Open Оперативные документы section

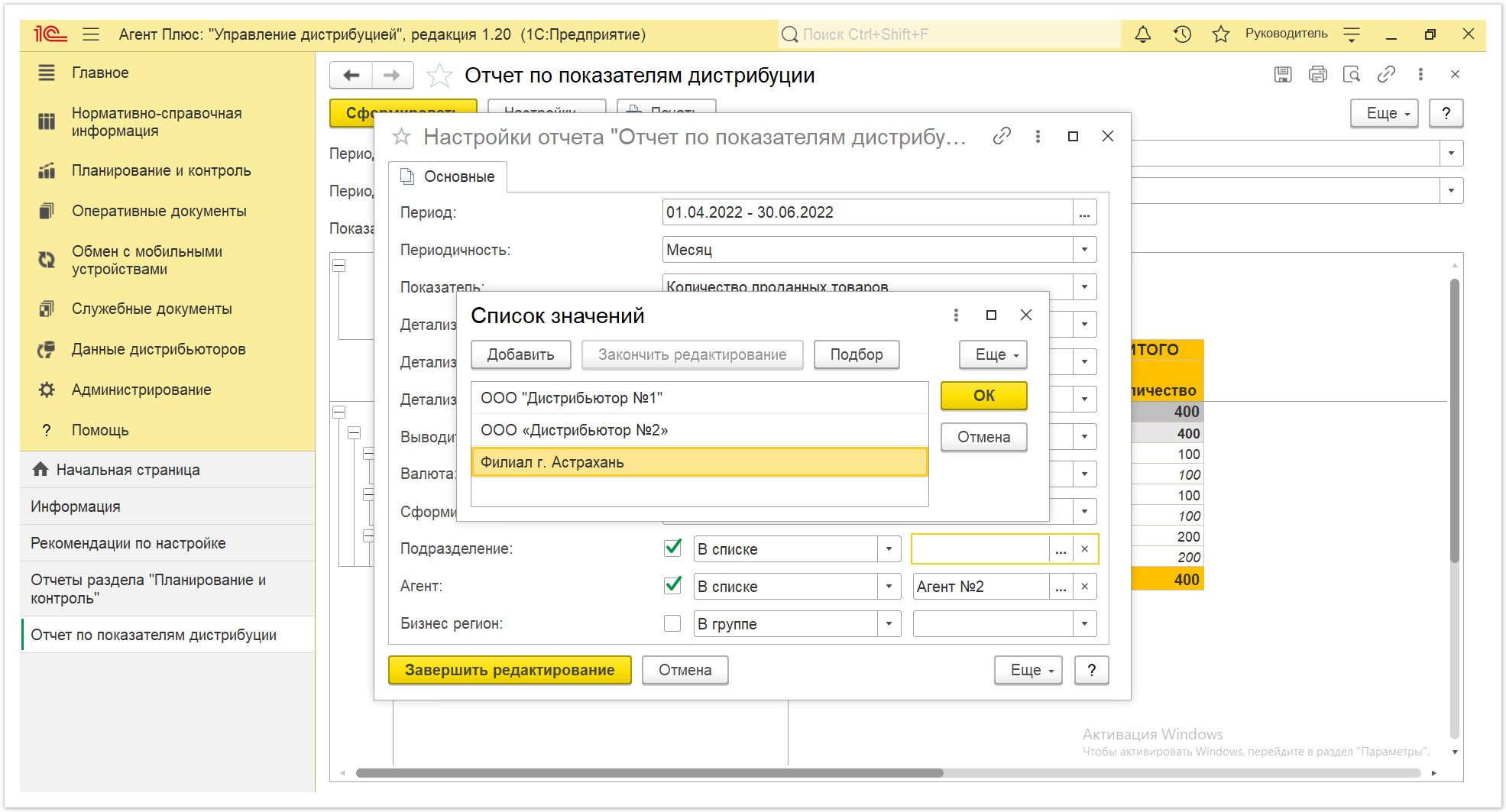pyautogui.click(x=159, y=211)
